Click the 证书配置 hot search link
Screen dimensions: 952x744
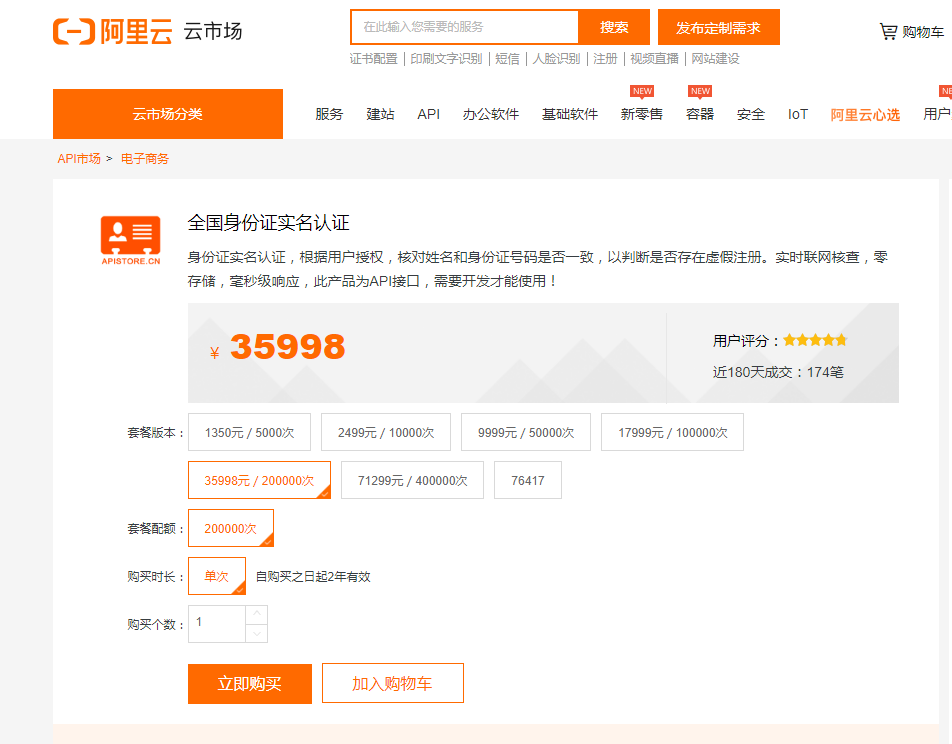click(x=373, y=58)
